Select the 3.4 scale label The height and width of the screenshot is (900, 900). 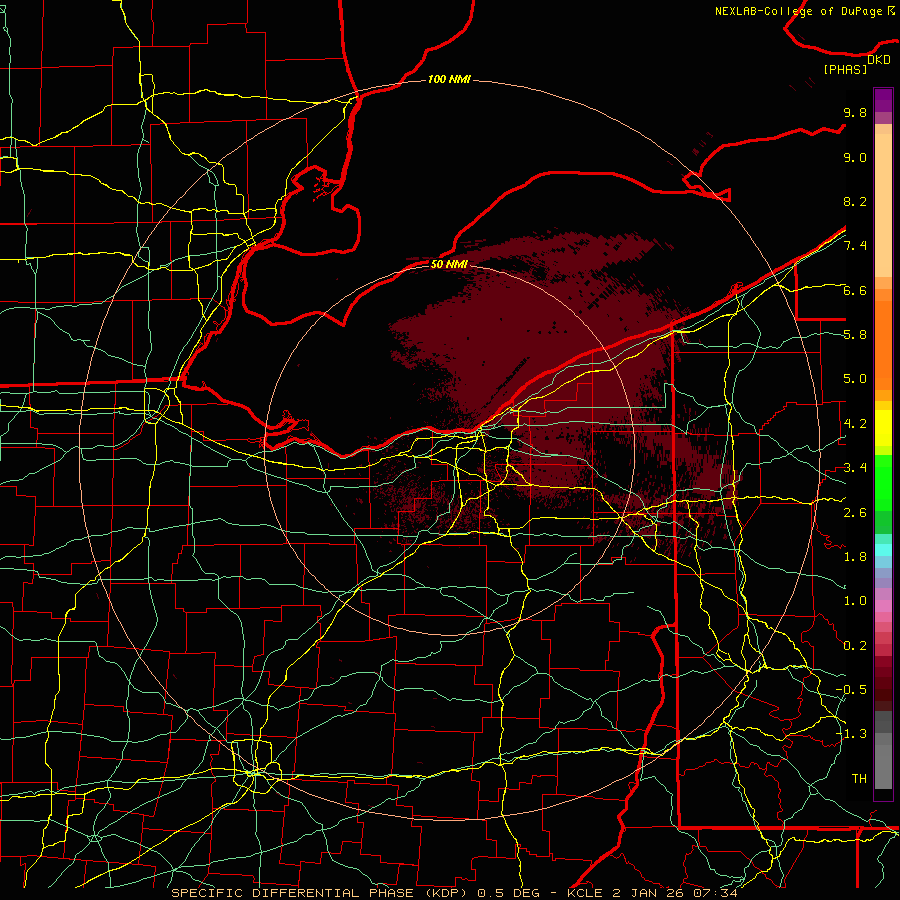click(x=855, y=468)
